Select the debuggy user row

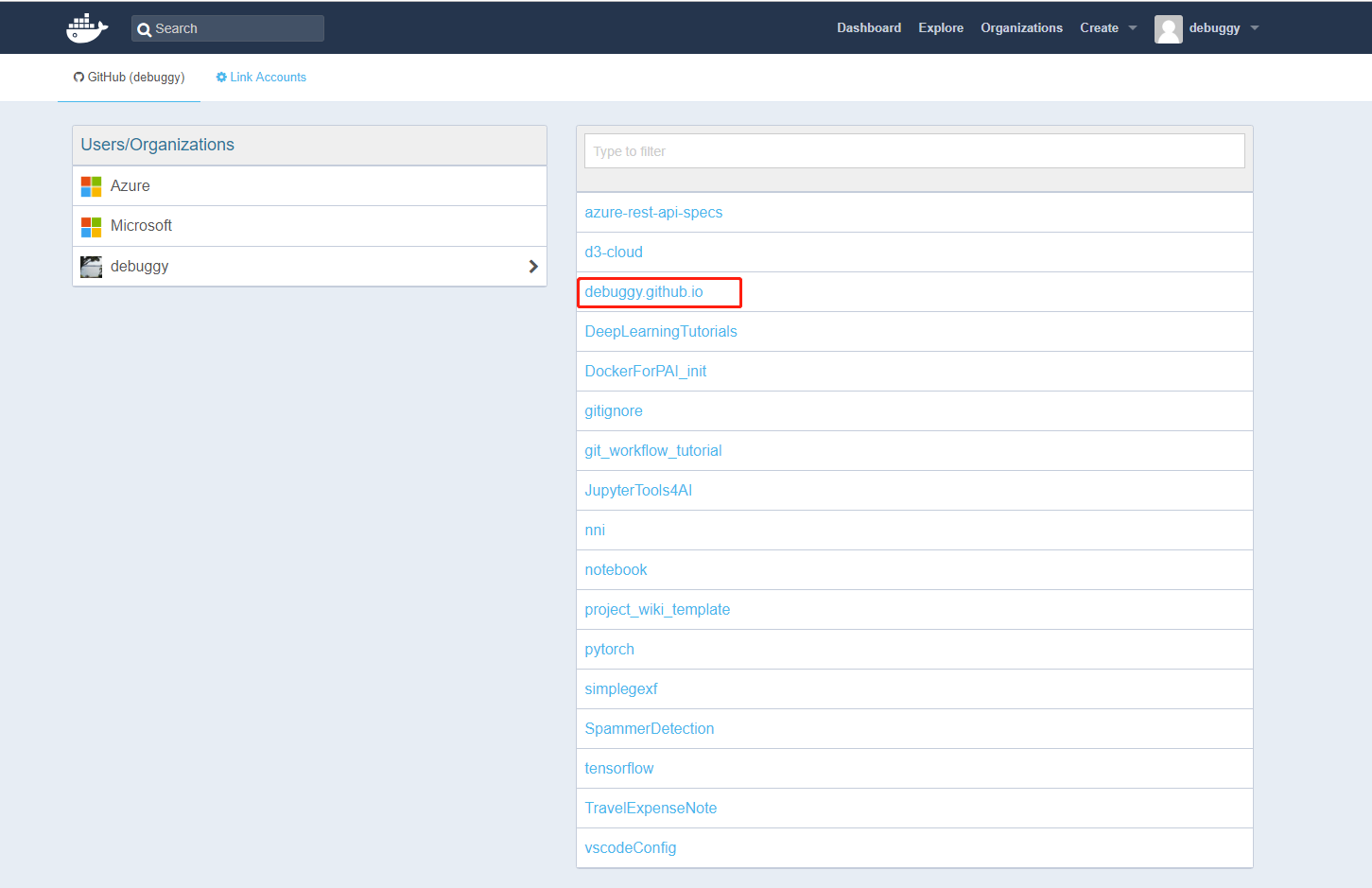(310, 267)
